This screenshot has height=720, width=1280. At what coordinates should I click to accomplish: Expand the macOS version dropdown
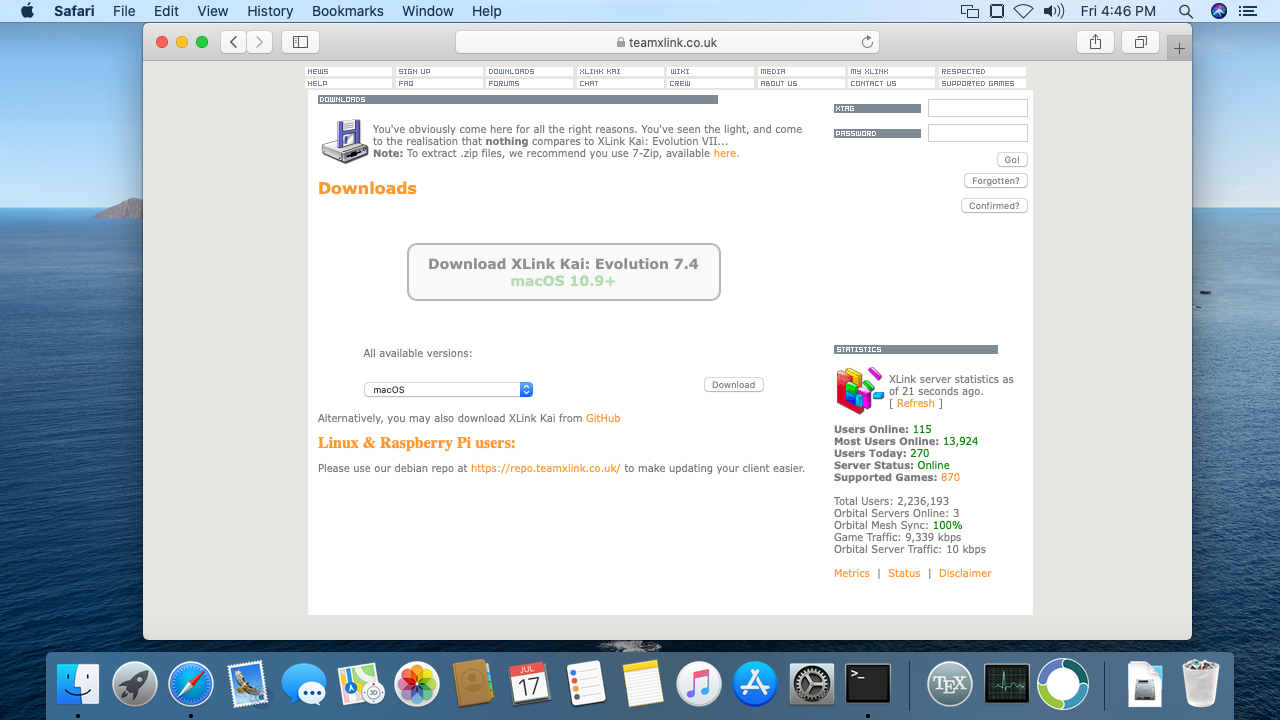(x=448, y=390)
